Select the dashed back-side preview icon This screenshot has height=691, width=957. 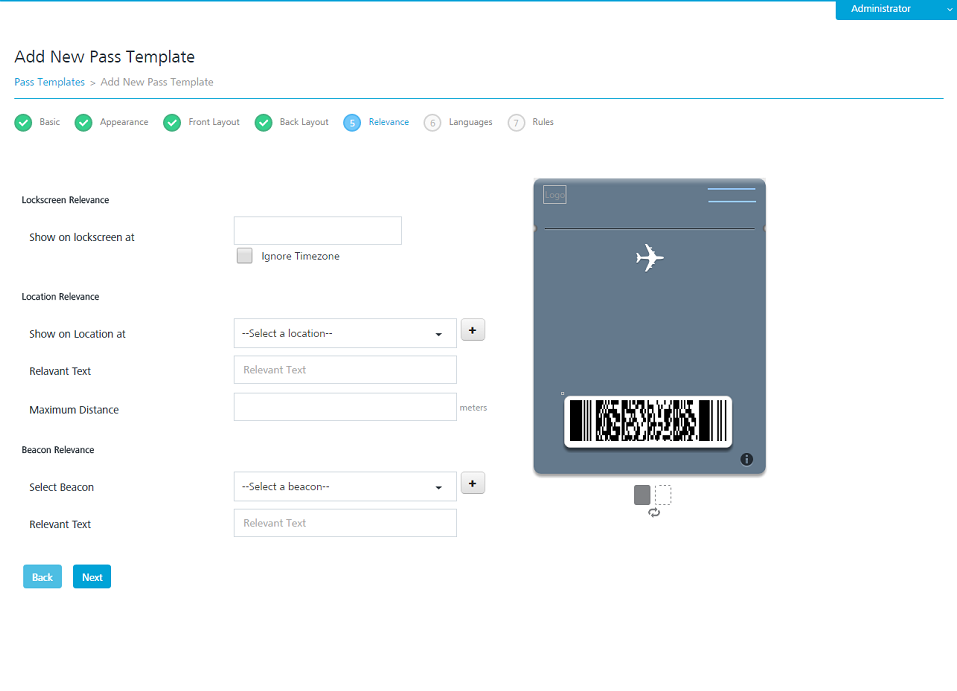pos(663,495)
